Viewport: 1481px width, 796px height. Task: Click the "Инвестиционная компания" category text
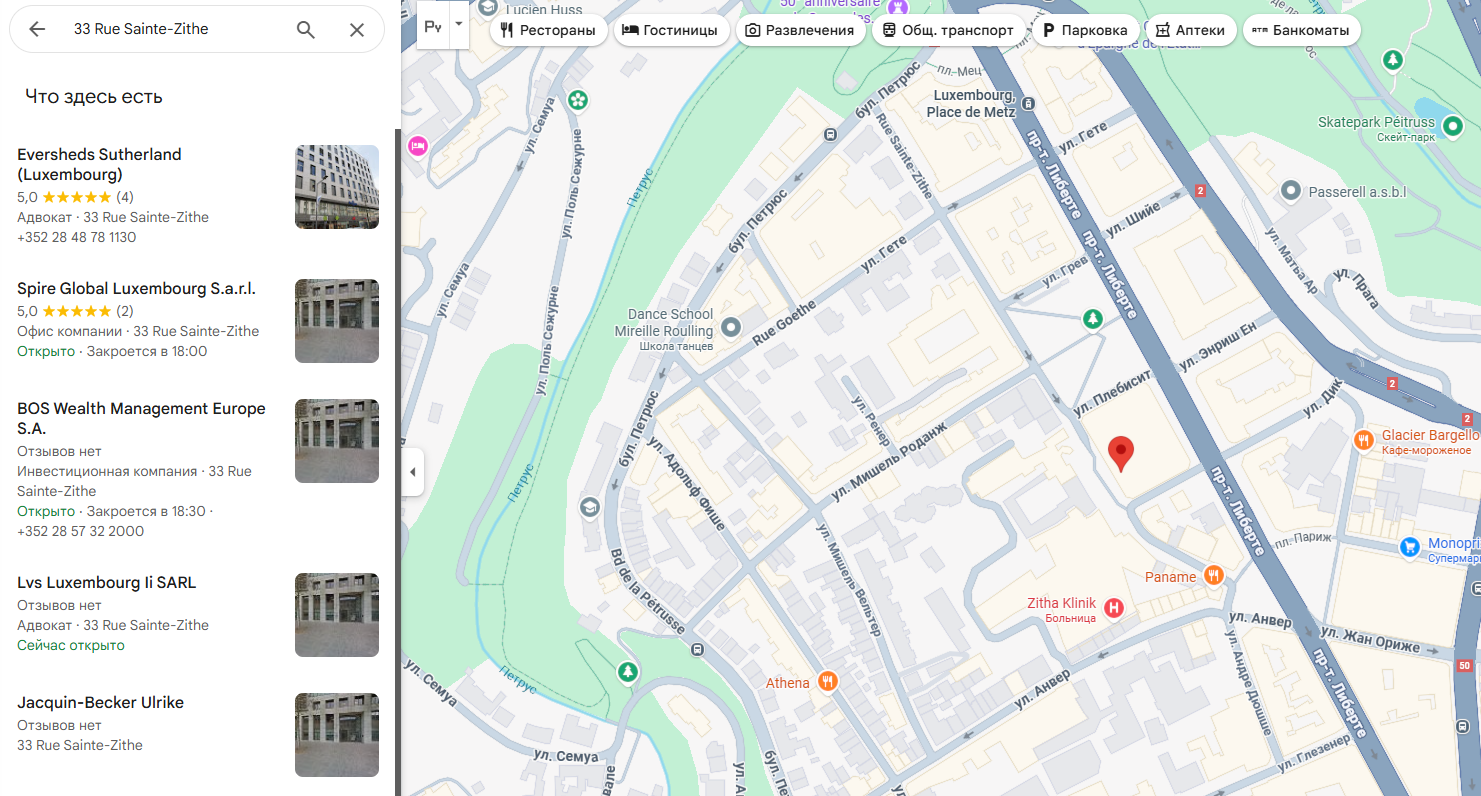[x=107, y=471]
